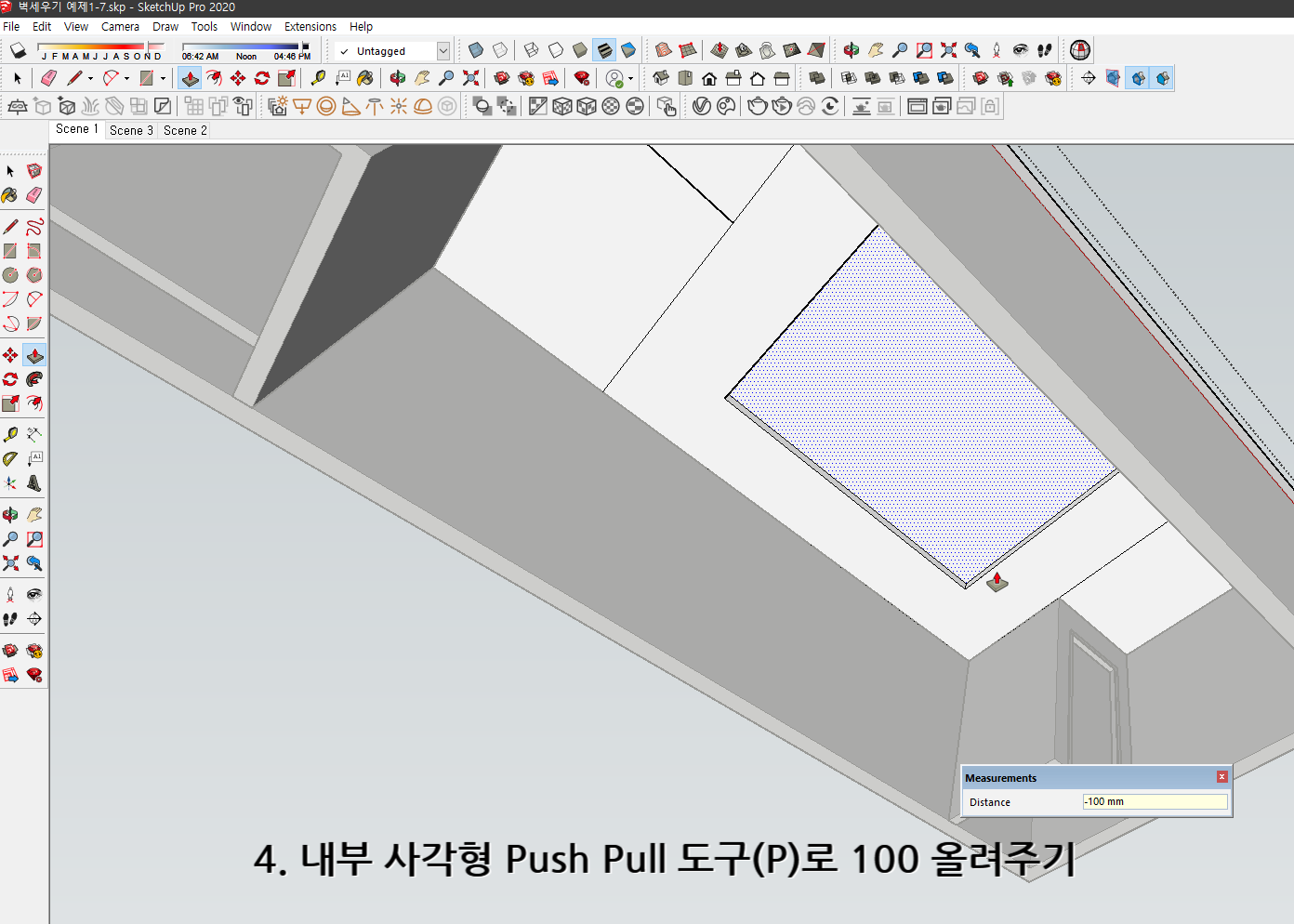The image size is (1294, 924).
Task: Select the Outer Shell solid tool
Action: [x=817, y=78]
